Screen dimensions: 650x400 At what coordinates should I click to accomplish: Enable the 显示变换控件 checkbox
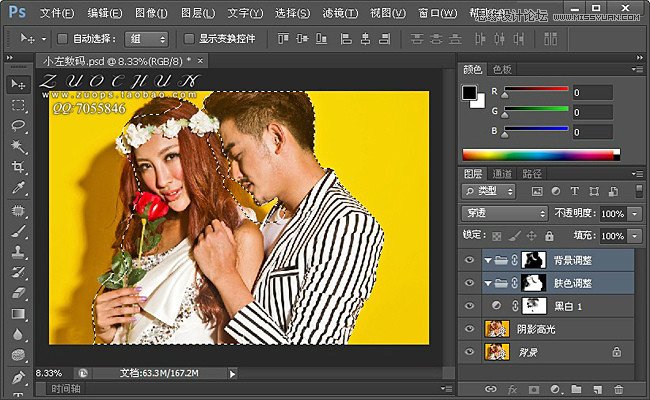click(189, 39)
